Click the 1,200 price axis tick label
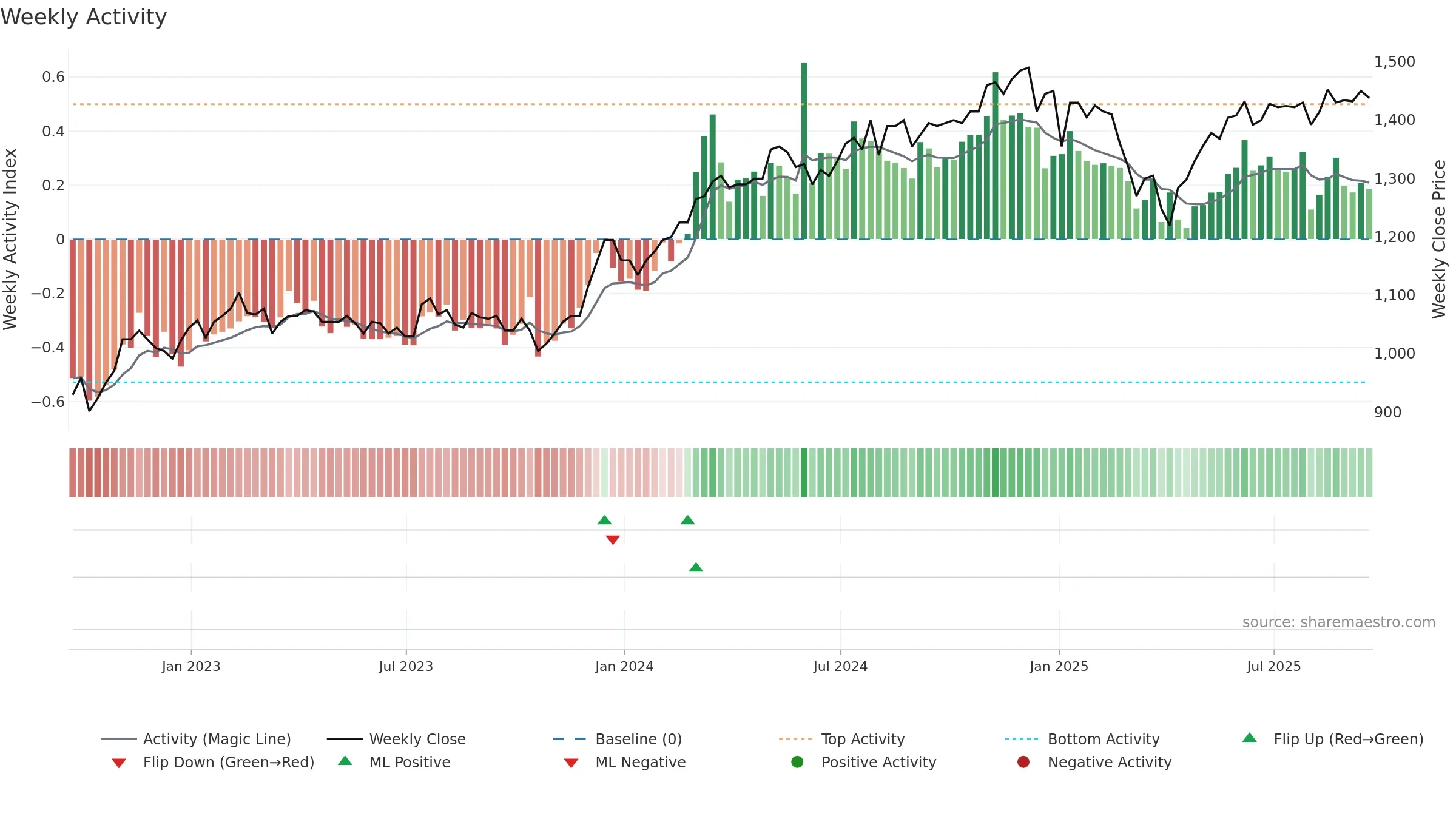1456x819 pixels. [x=1394, y=237]
